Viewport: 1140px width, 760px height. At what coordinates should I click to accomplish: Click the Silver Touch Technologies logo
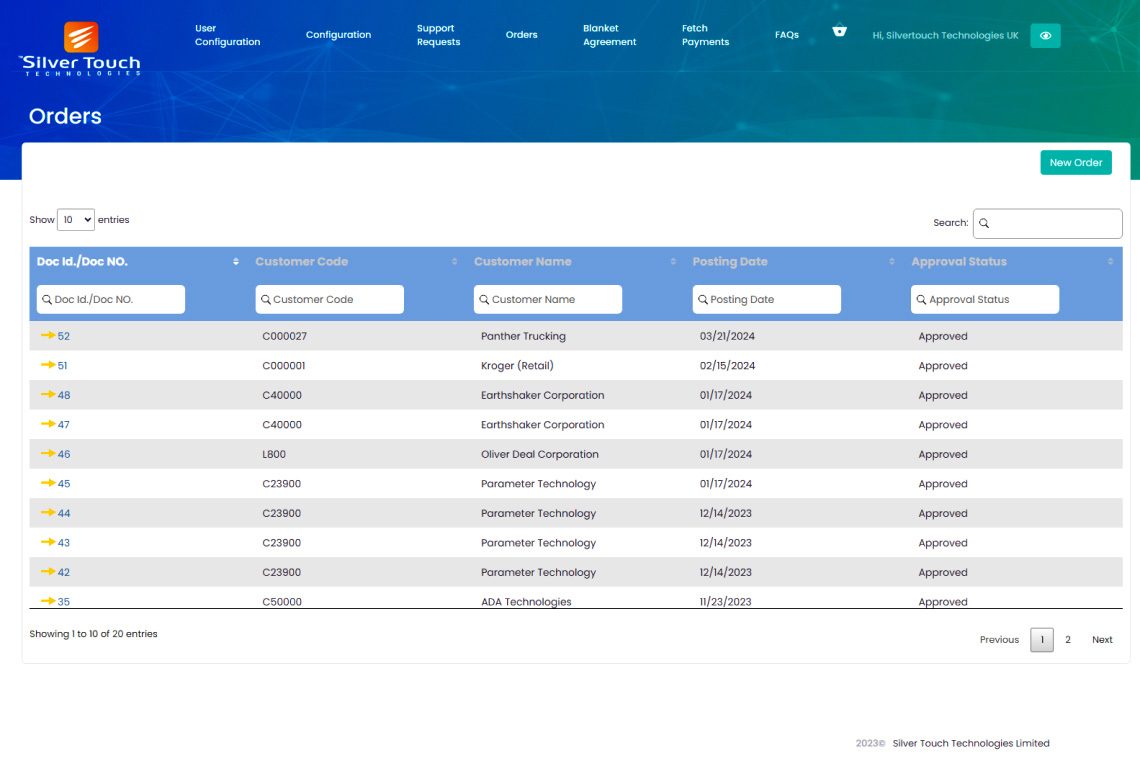[81, 49]
